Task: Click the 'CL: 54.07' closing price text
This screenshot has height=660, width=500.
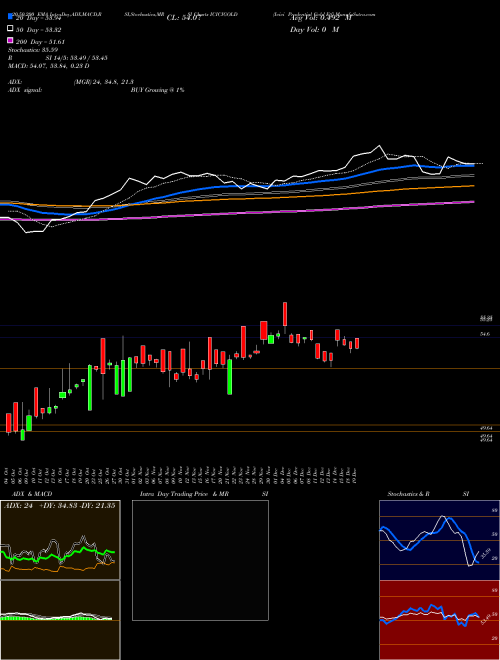Action: 184,18
